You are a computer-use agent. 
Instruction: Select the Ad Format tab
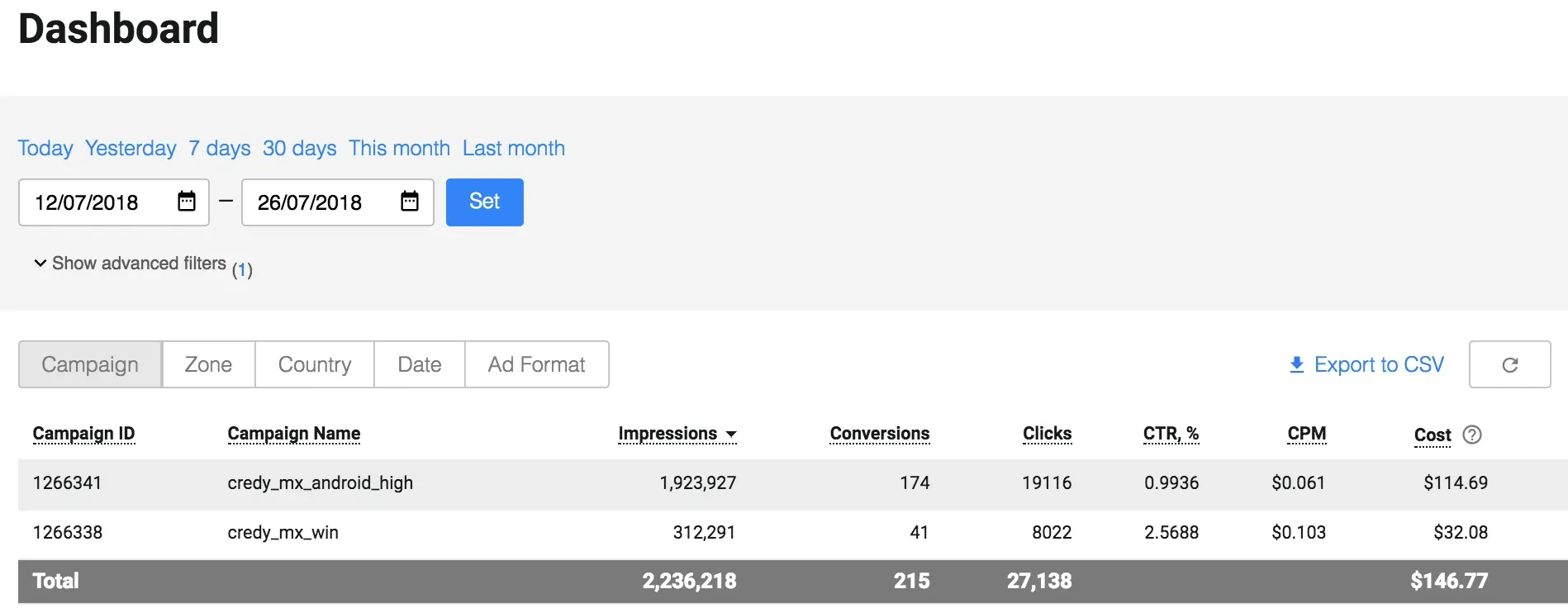(536, 364)
